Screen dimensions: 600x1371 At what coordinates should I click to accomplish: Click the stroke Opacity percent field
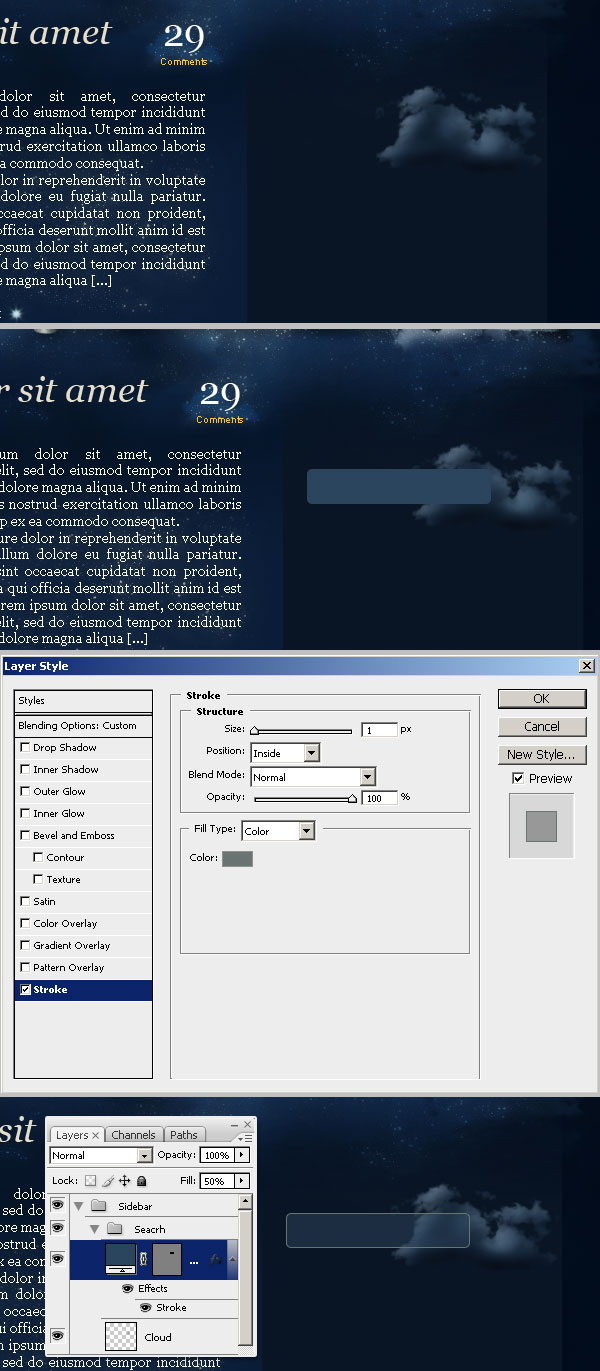(x=379, y=797)
